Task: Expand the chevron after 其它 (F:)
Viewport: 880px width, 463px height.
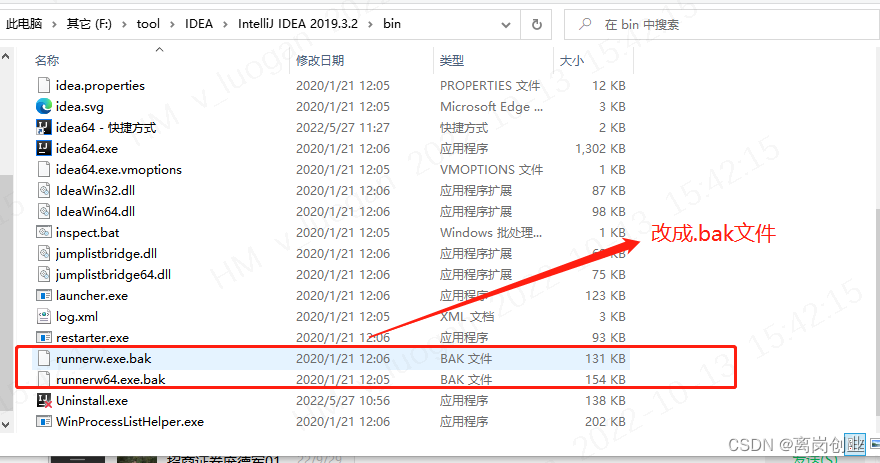Action: pyautogui.click(x=124, y=24)
